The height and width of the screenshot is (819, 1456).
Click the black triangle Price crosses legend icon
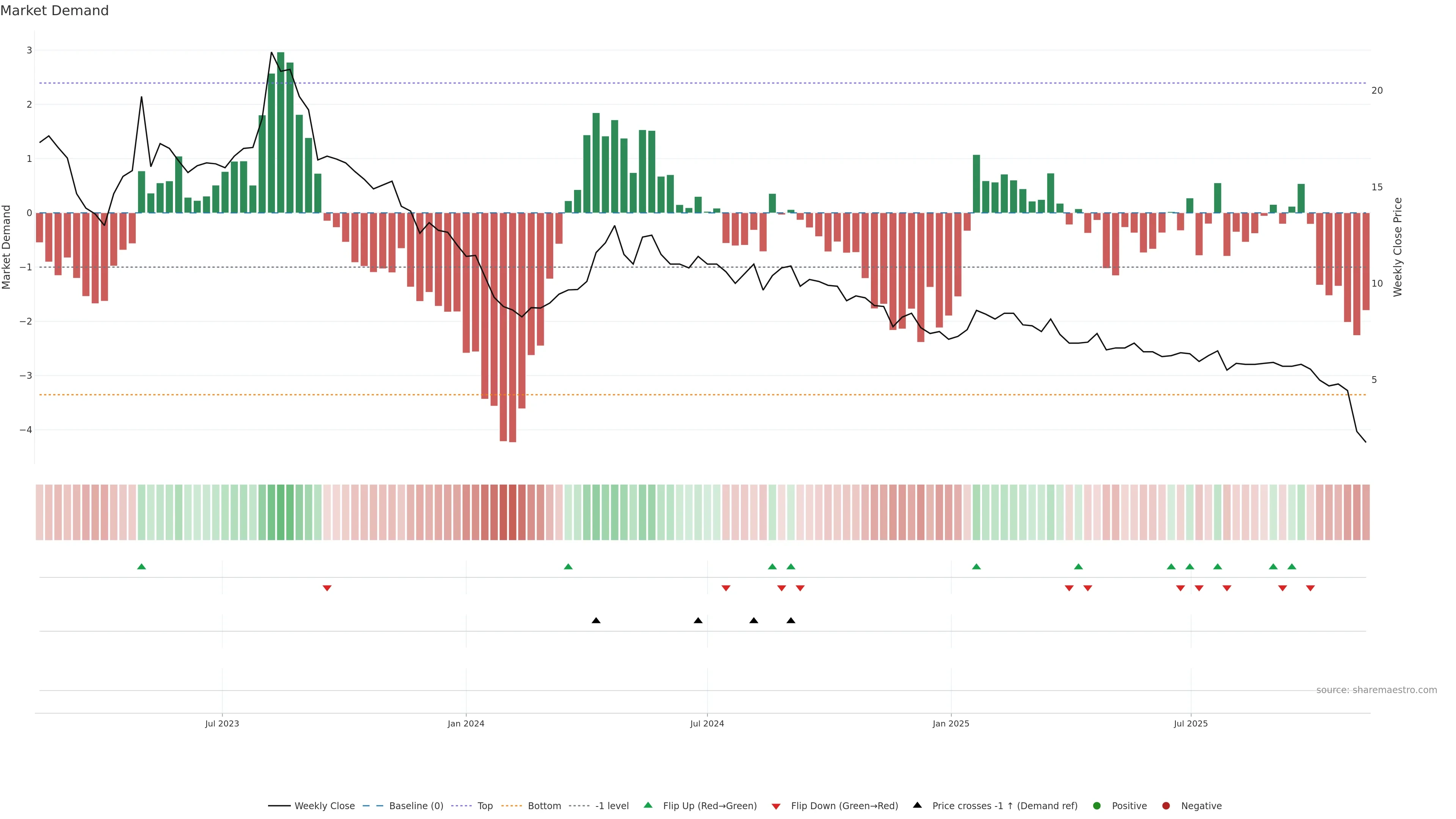click(917, 805)
